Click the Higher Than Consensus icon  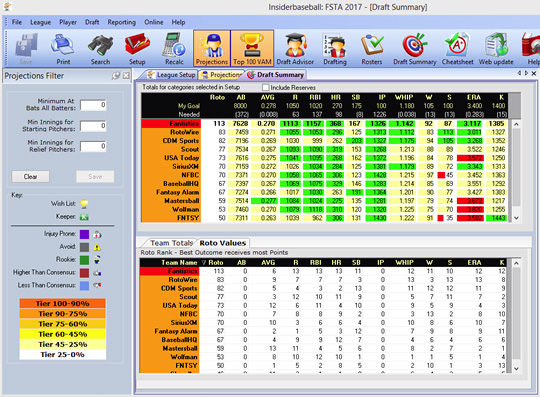pos(97,273)
